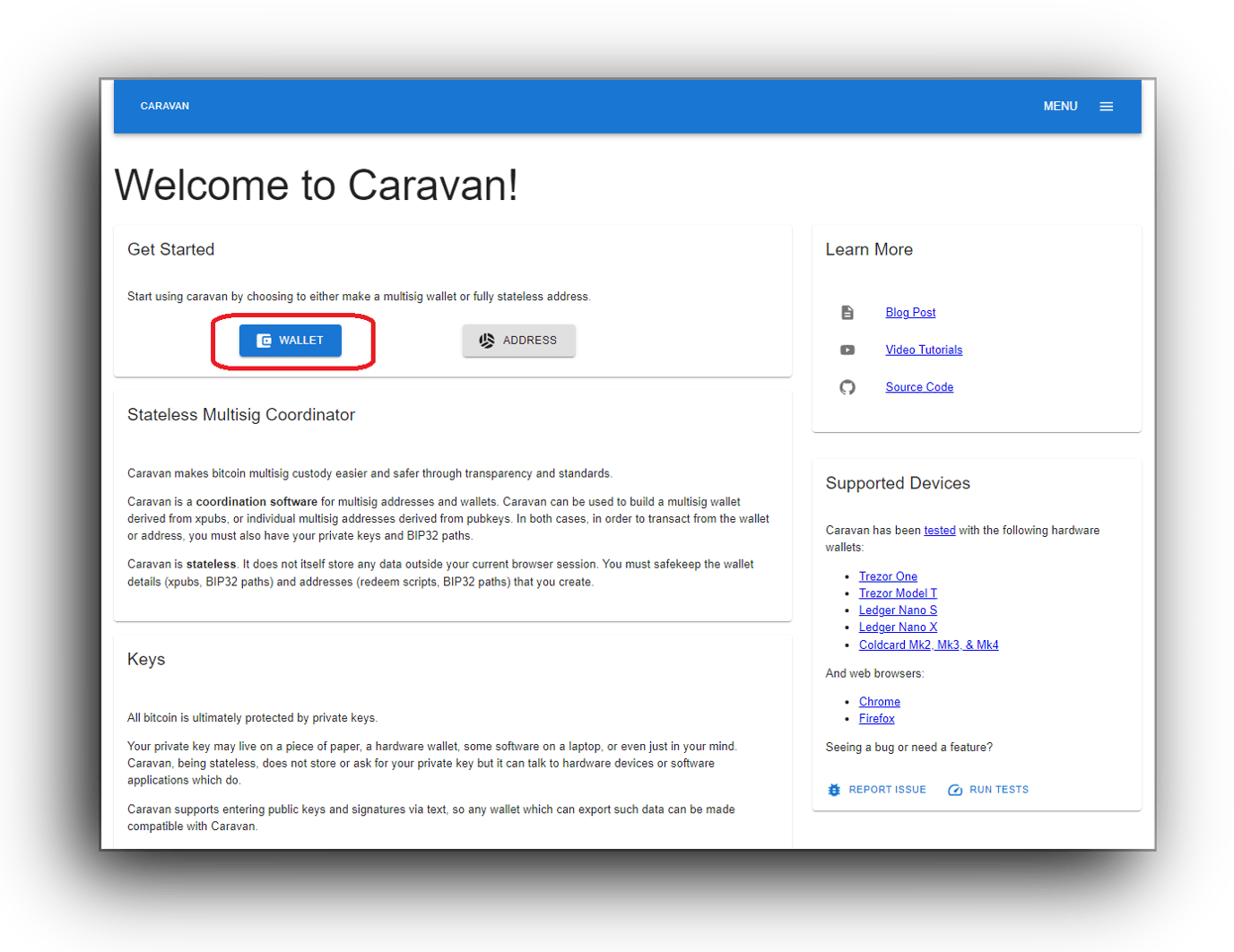The height and width of the screenshot is (952, 1234).
Task: Click the document icon beside Blog Post
Action: [x=847, y=312]
